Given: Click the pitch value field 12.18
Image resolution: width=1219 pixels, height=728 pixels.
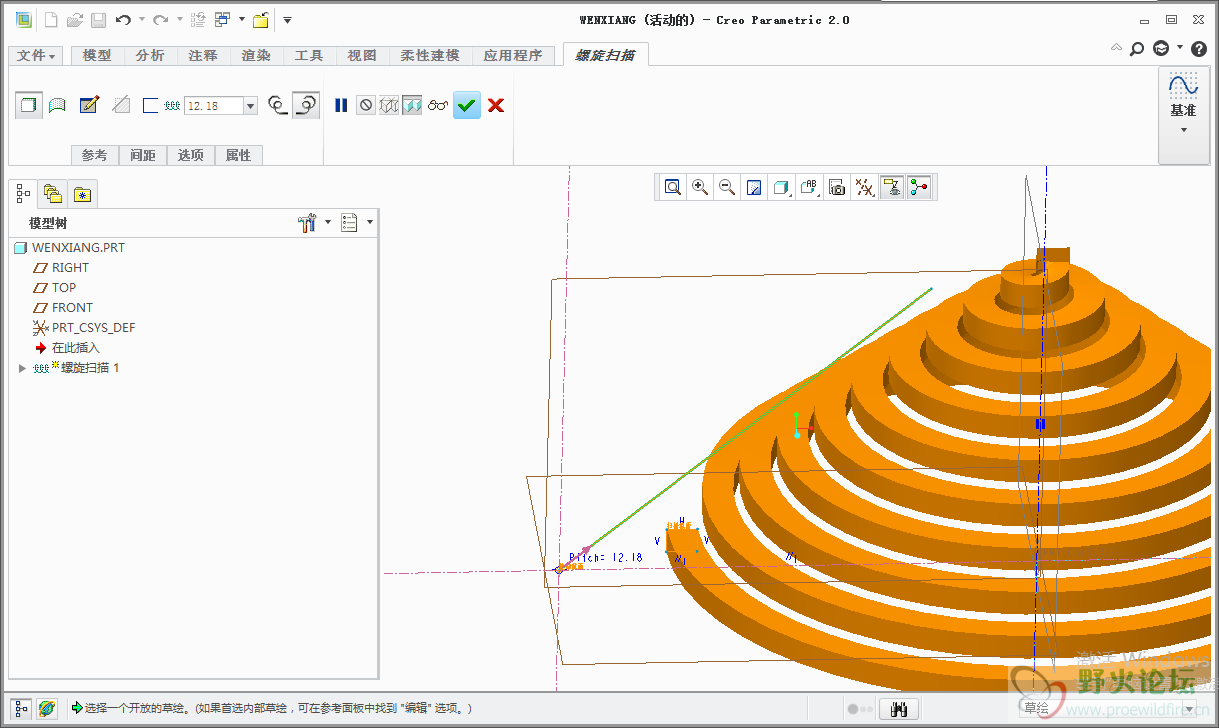Looking at the screenshot, I should pyautogui.click(x=214, y=106).
